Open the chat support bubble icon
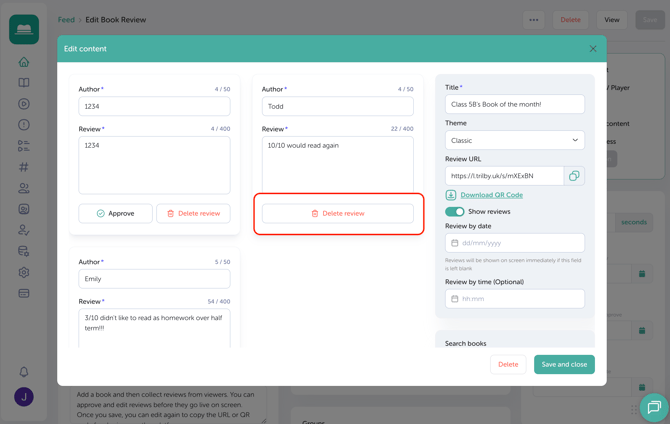The image size is (670, 424). pos(654,407)
